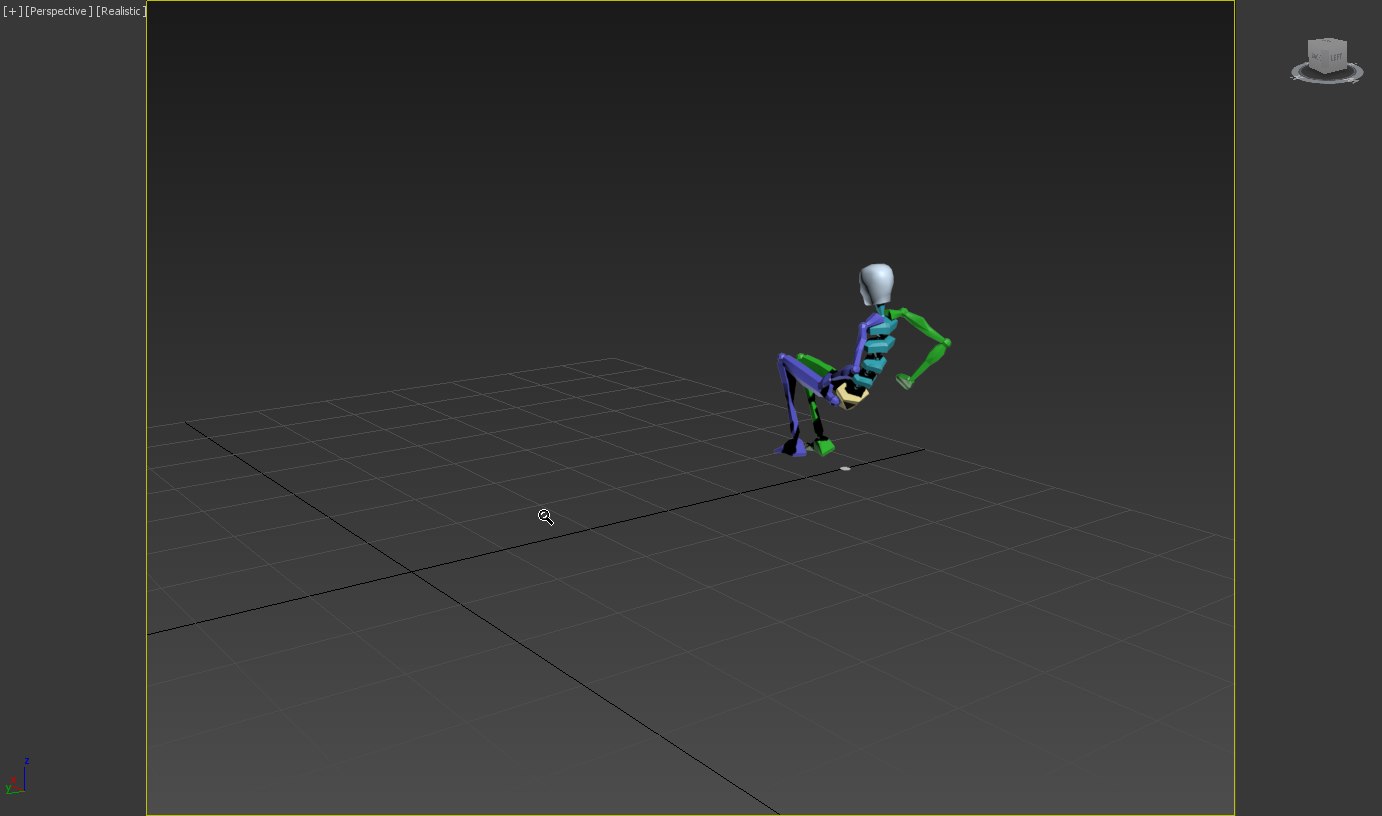Select the biped's grey head
Screen dimensions: 1382x816
(877, 285)
